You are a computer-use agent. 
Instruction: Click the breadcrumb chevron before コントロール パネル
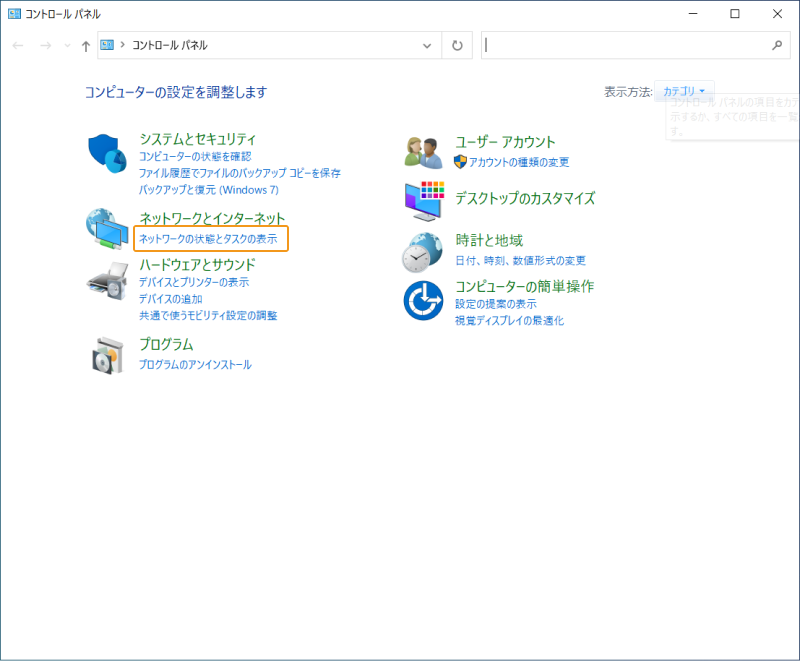[122, 45]
